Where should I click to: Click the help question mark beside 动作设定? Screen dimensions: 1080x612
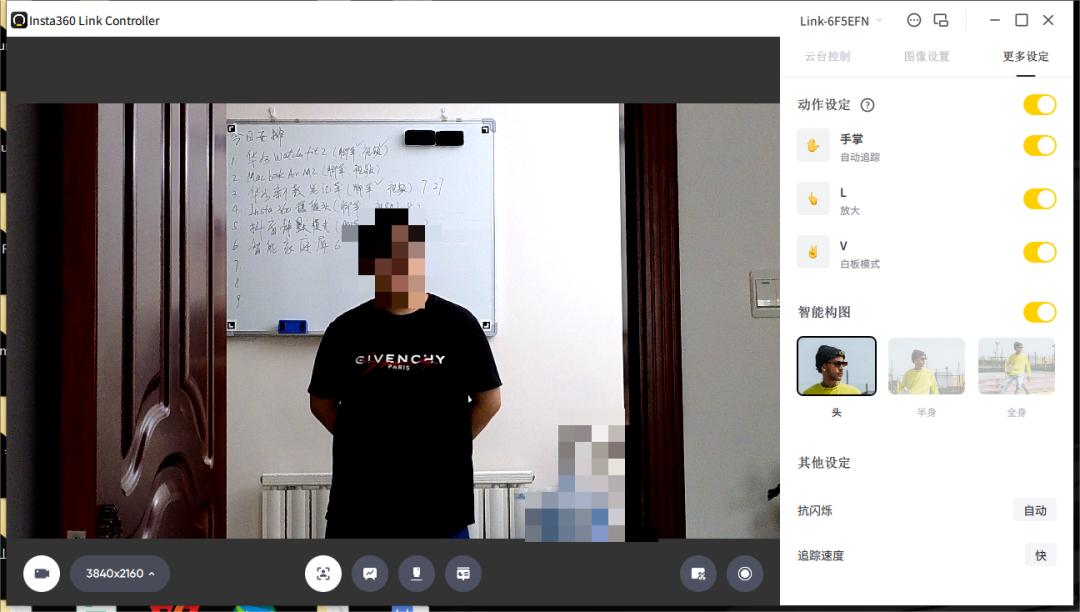pos(866,104)
